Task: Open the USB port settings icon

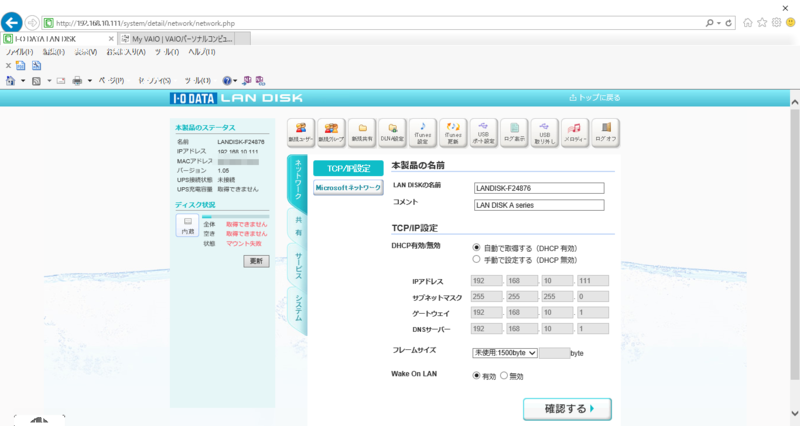Action: [483, 133]
